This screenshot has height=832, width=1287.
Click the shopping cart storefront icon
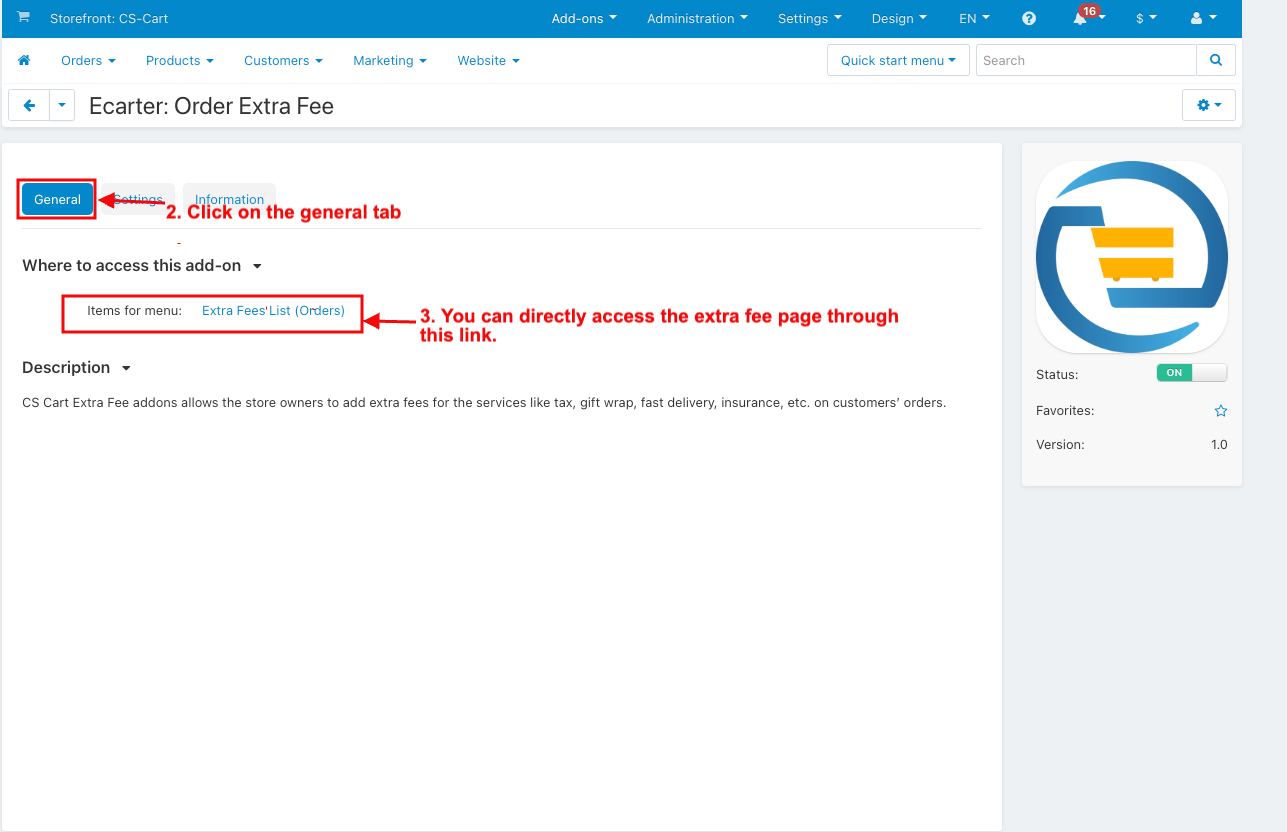(23, 18)
